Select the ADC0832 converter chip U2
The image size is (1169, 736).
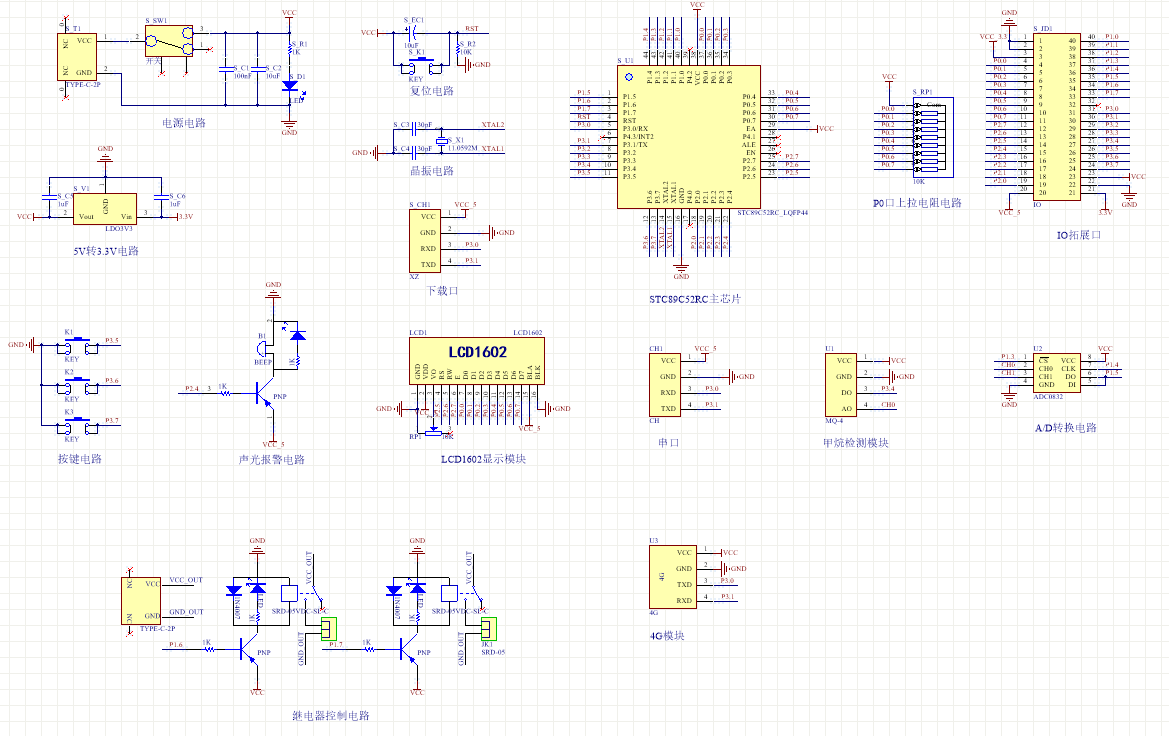(x=1057, y=372)
